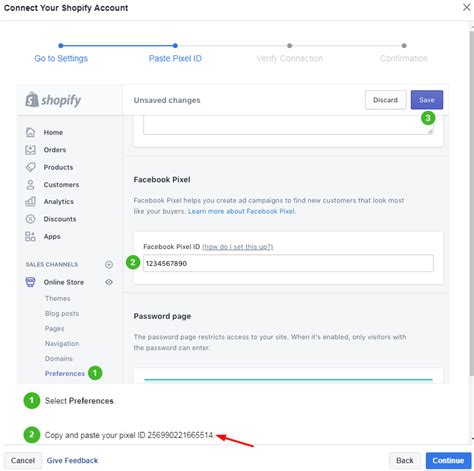
Task: Click the Verify Connection step
Action: (289, 58)
